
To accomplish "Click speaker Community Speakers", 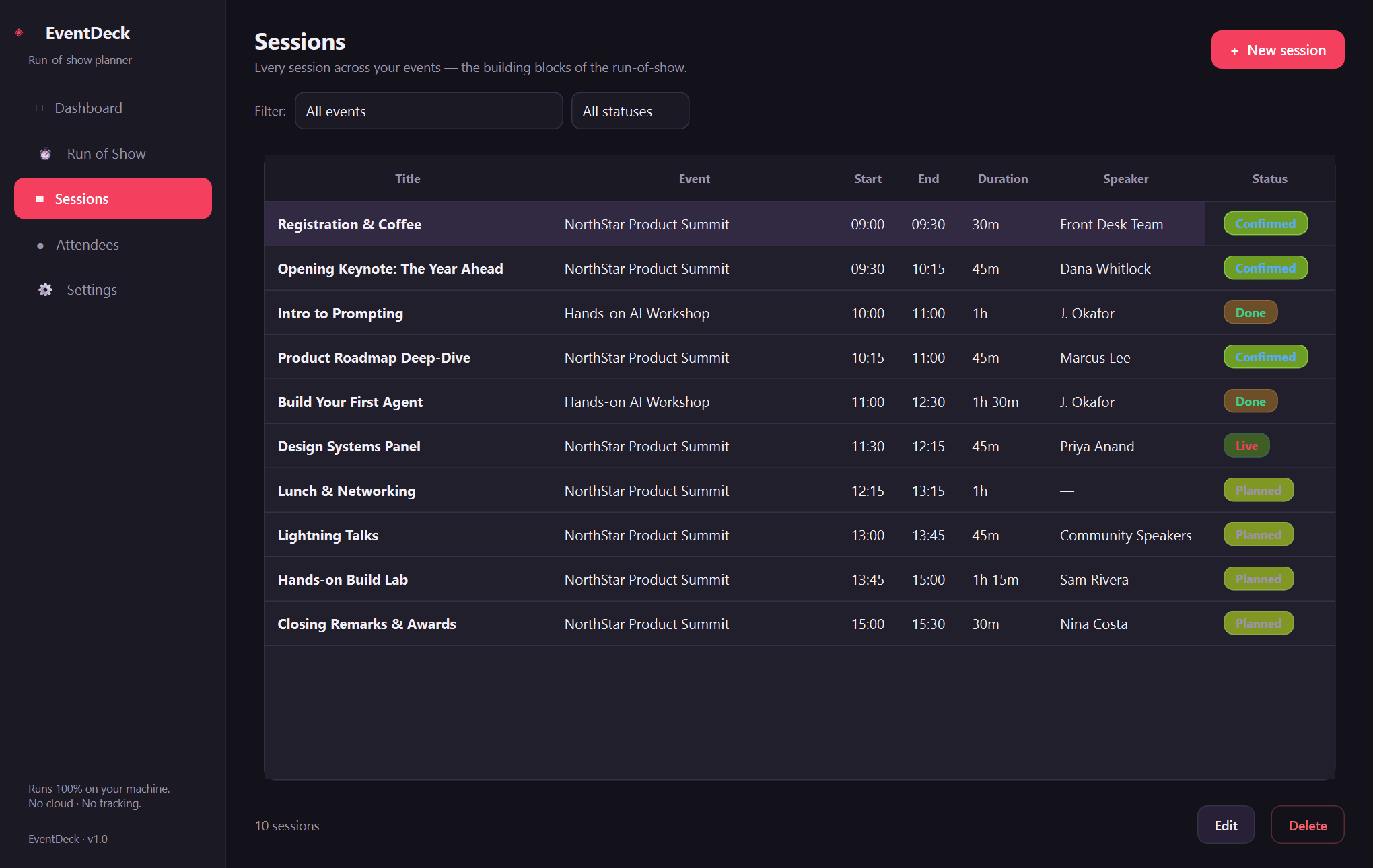I will point(1125,536).
